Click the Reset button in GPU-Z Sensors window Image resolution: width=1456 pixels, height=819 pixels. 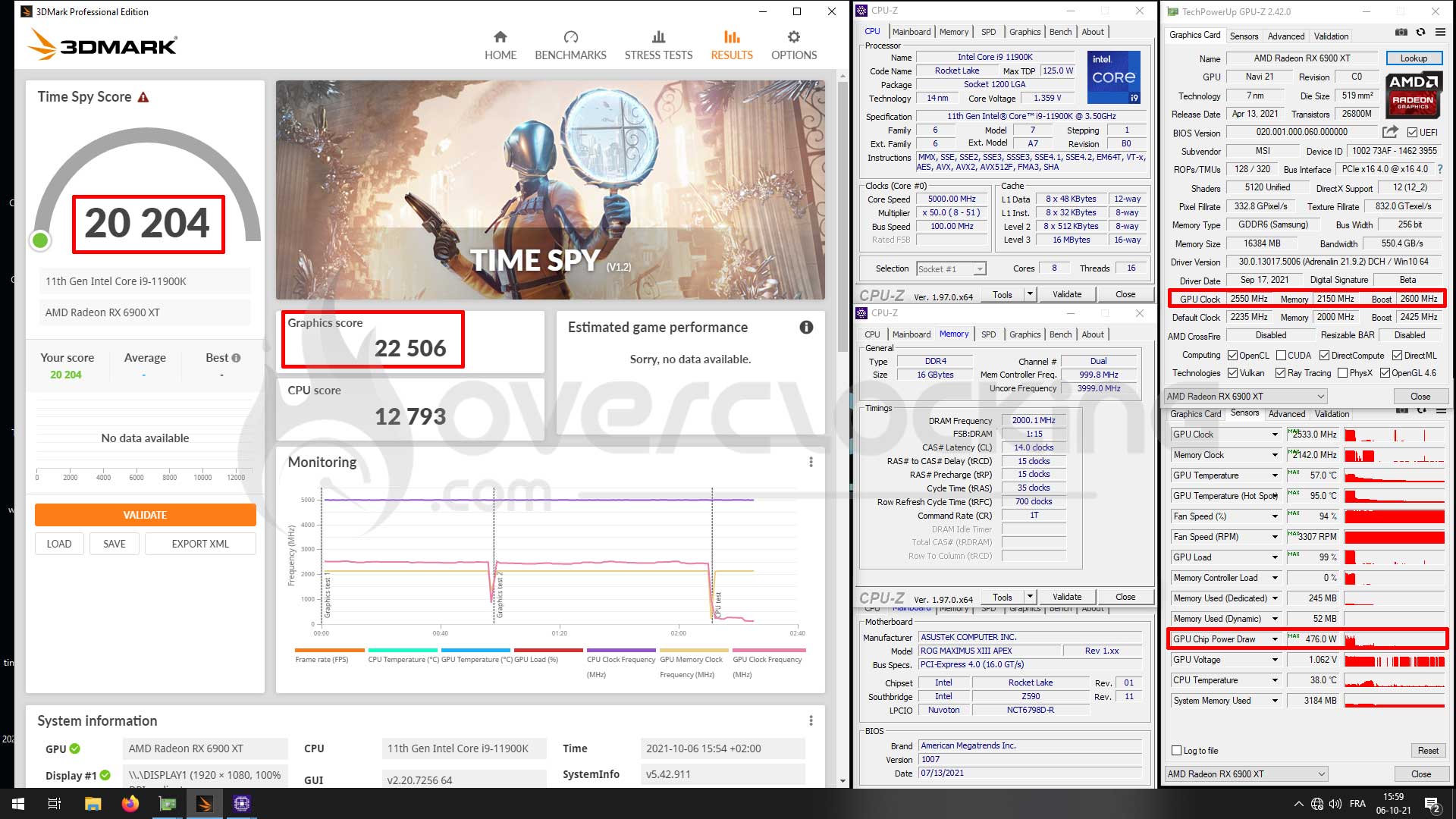point(1428,751)
